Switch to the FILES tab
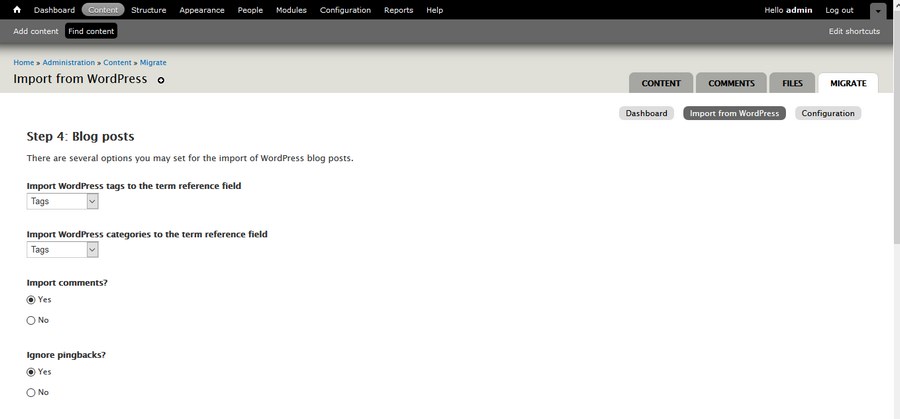Viewport: 900px width, 419px height. point(793,83)
